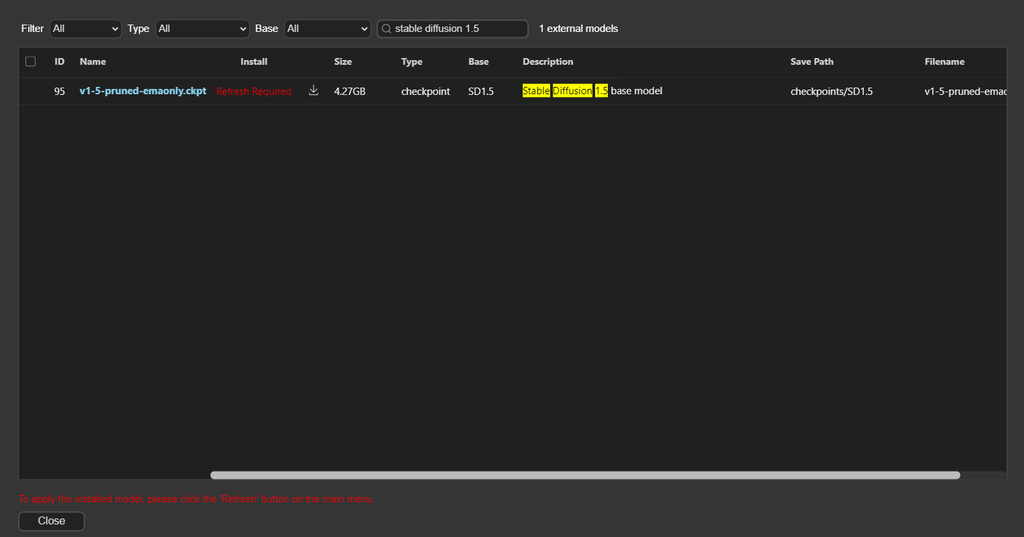Screen dimensions: 1024x537
Task: Click the magnifier icon in the search box
Action: [x=386, y=29]
